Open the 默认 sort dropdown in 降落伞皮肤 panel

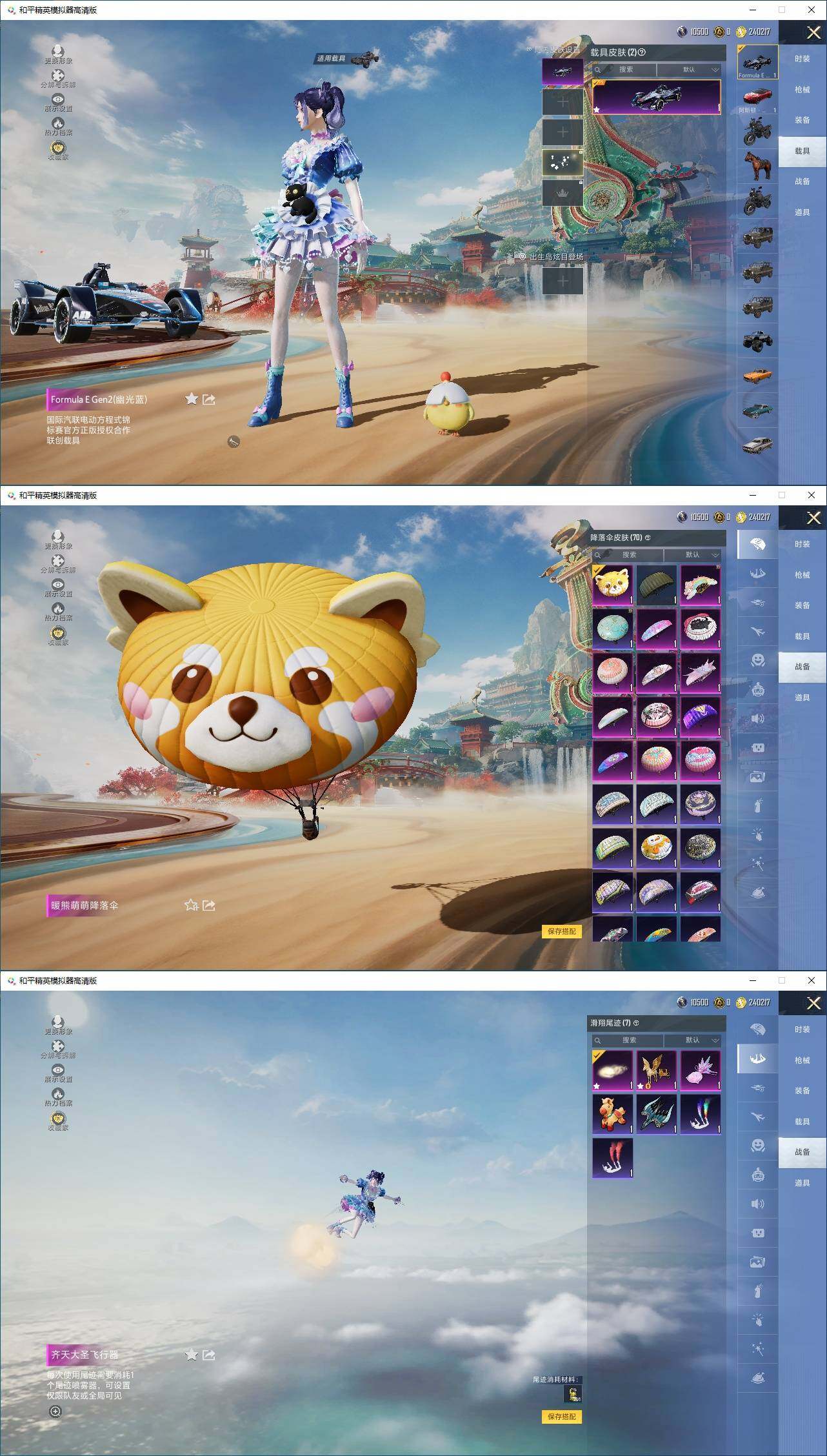click(x=693, y=555)
